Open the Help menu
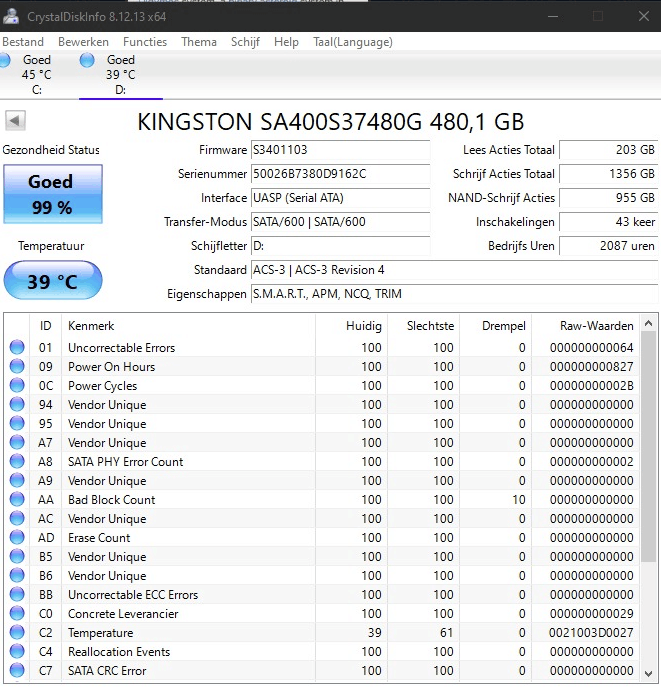 [x=286, y=42]
